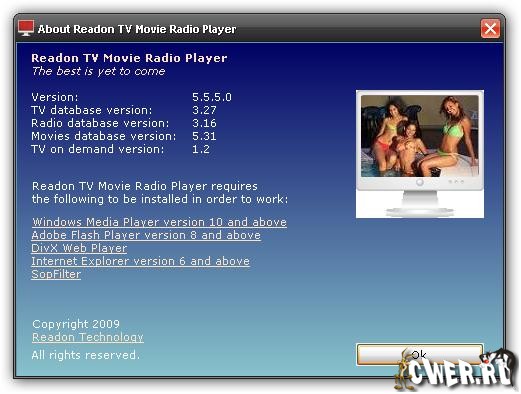
Task: Click the TV on demand version value 1.2
Action: (x=201, y=149)
